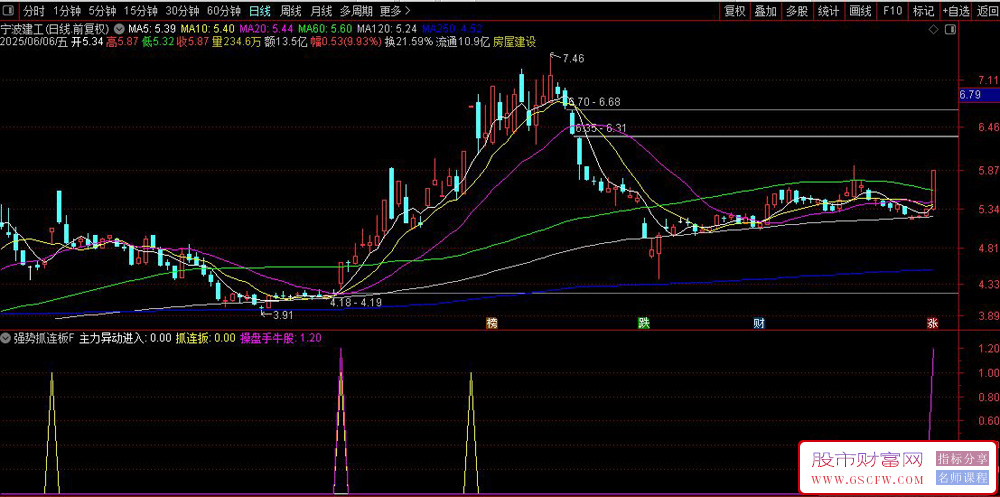The image size is (1000, 497).
Task: Click the 6.35 - 6.31 gap label
Action: tap(601, 128)
